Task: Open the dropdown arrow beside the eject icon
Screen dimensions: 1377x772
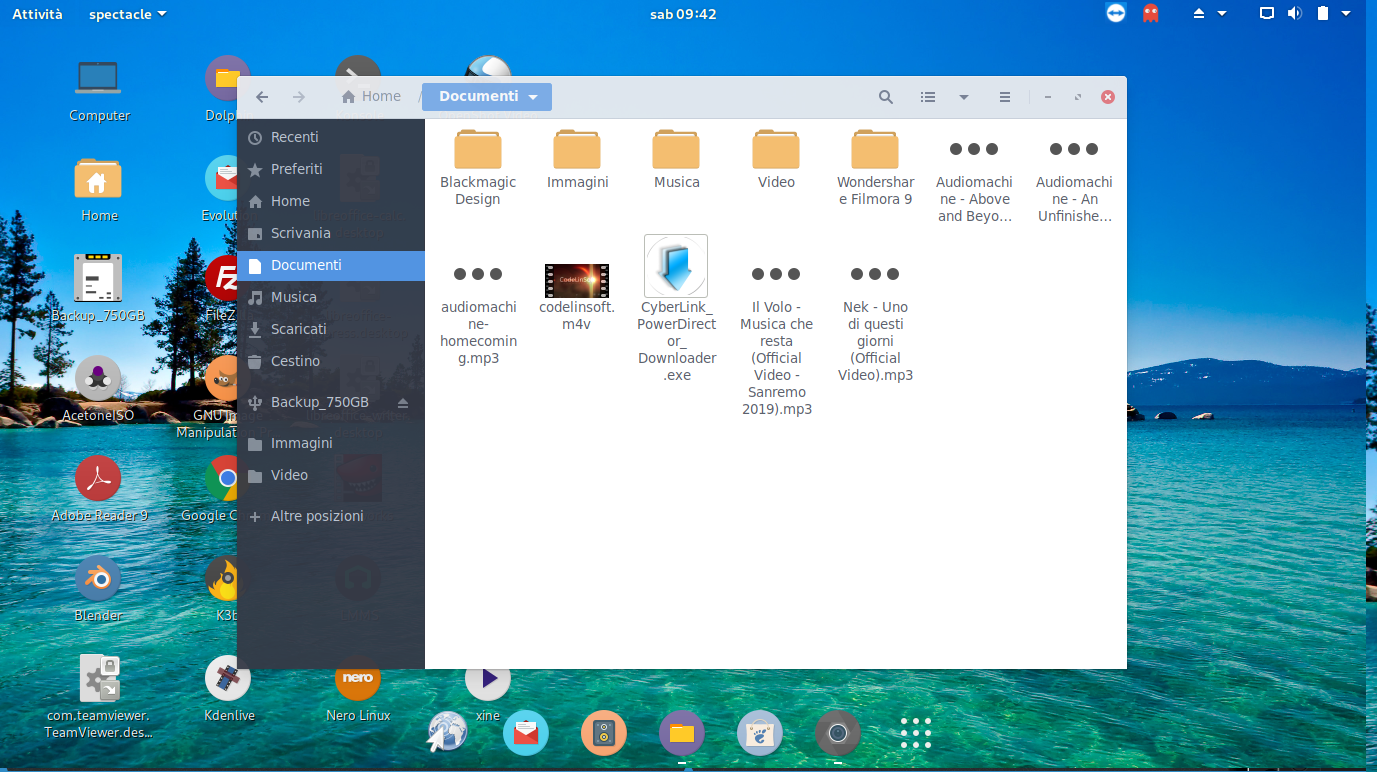Action: tap(1222, 14)
